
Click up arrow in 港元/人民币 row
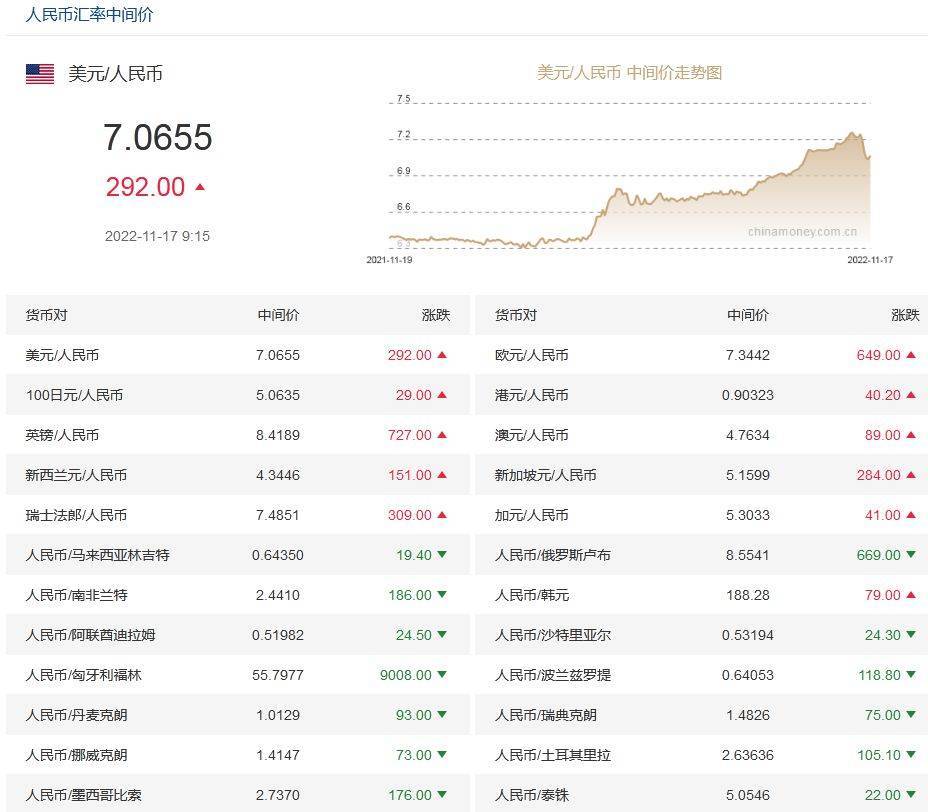pyautogui.click(x=911, y=395)
